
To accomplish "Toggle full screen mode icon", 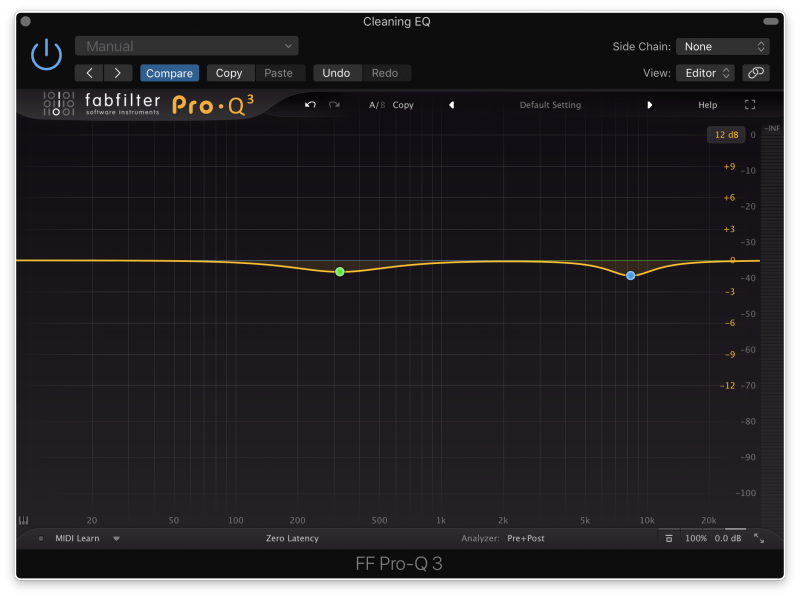I will pos(749,105).
